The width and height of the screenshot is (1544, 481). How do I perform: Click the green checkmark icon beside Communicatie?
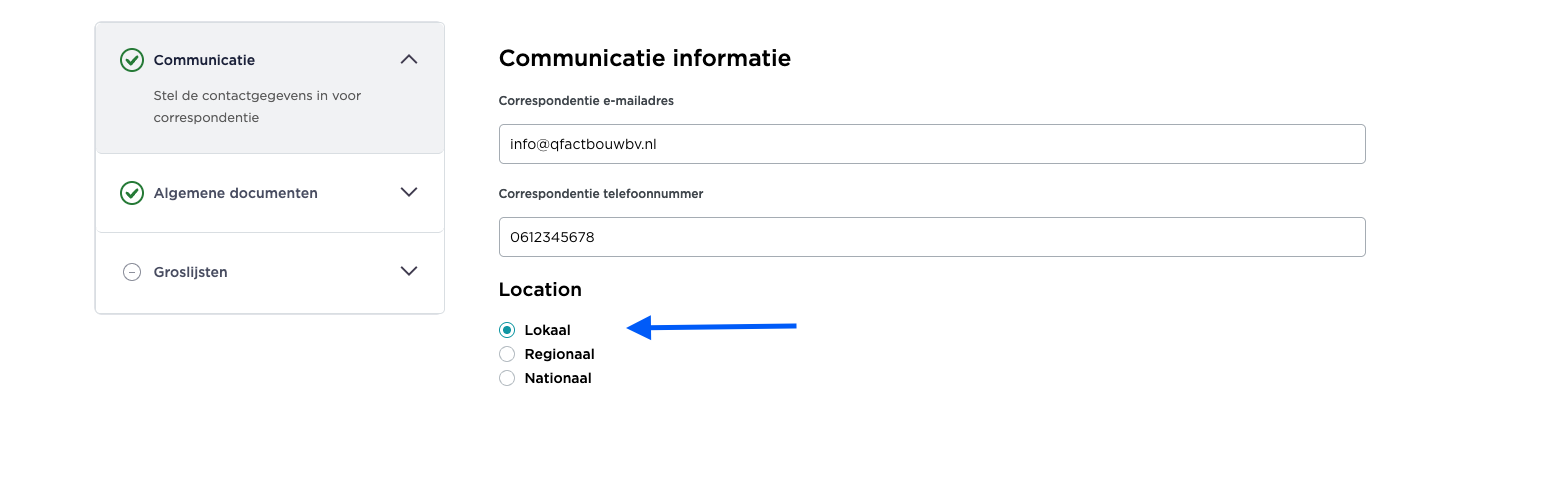(x=131, y=60)
